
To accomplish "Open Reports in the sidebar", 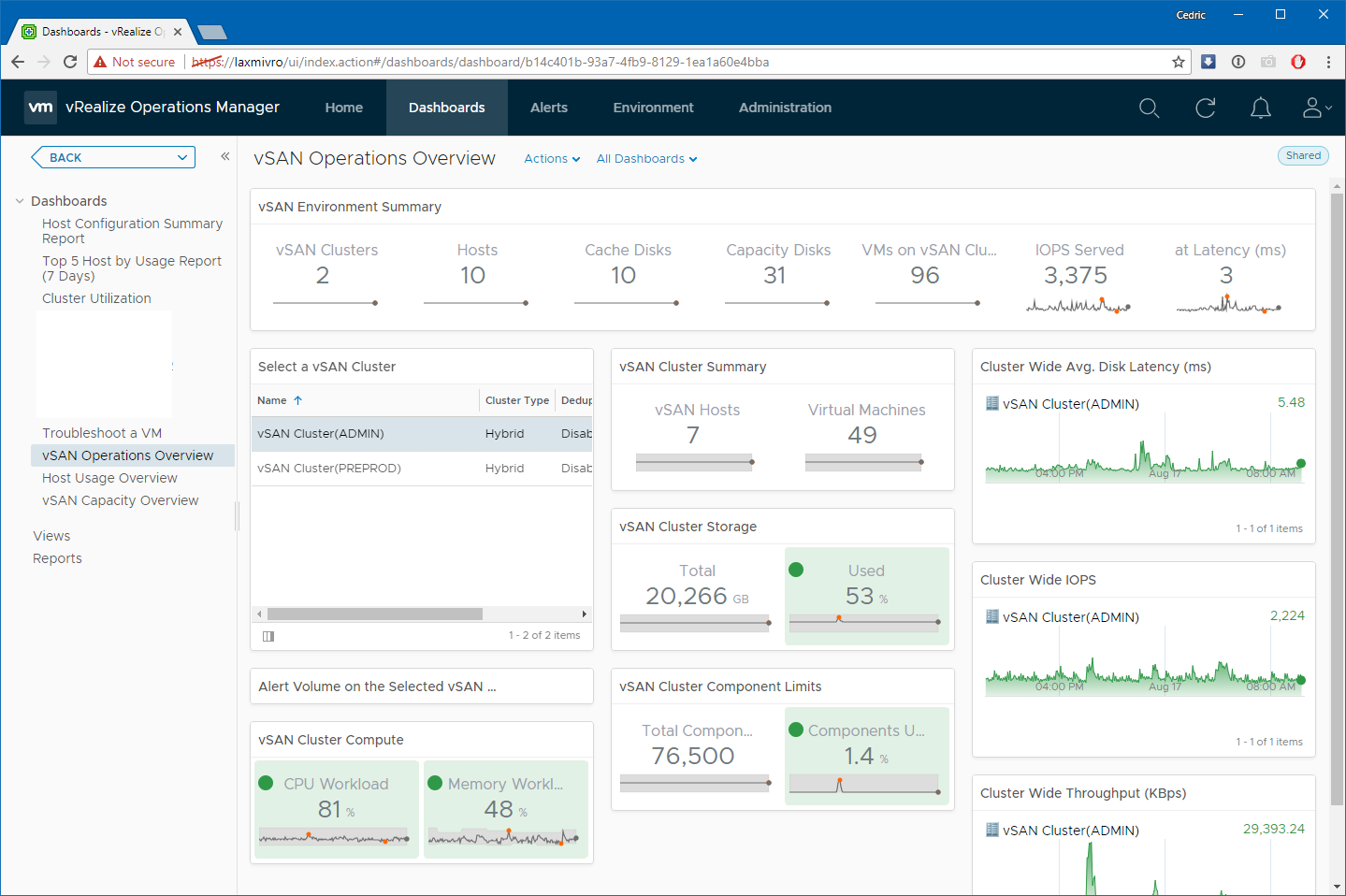I will 57,558.
